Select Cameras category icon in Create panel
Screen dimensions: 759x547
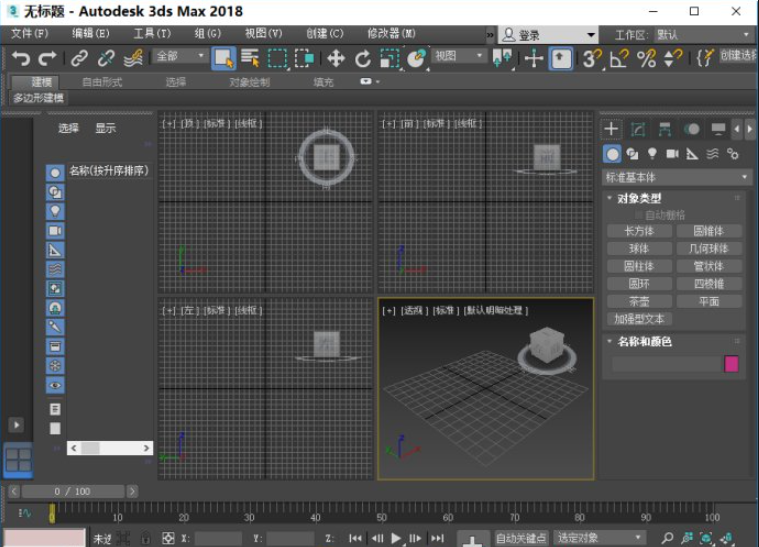672,154
